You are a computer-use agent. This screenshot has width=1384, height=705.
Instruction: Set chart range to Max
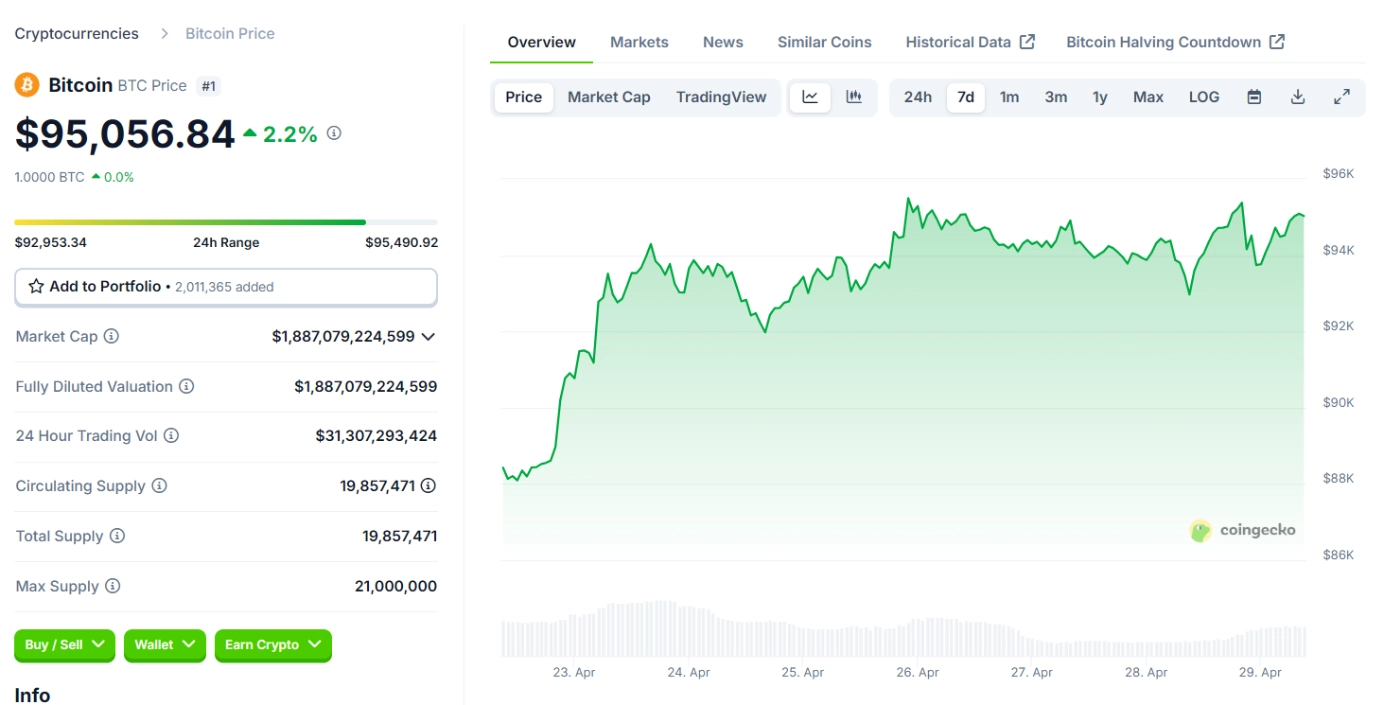pyautogui.click(x=1148, y=97)
